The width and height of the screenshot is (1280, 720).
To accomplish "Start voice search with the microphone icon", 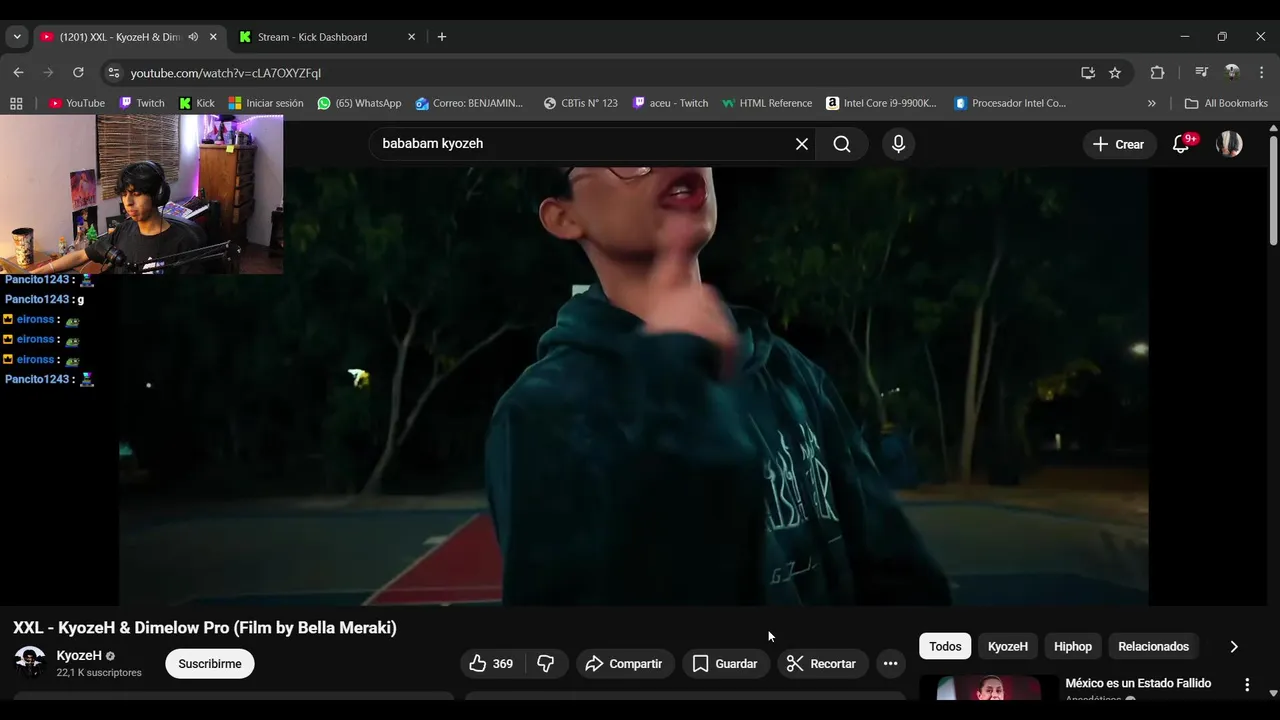I will pyautogui.click(x=898, y=144).
